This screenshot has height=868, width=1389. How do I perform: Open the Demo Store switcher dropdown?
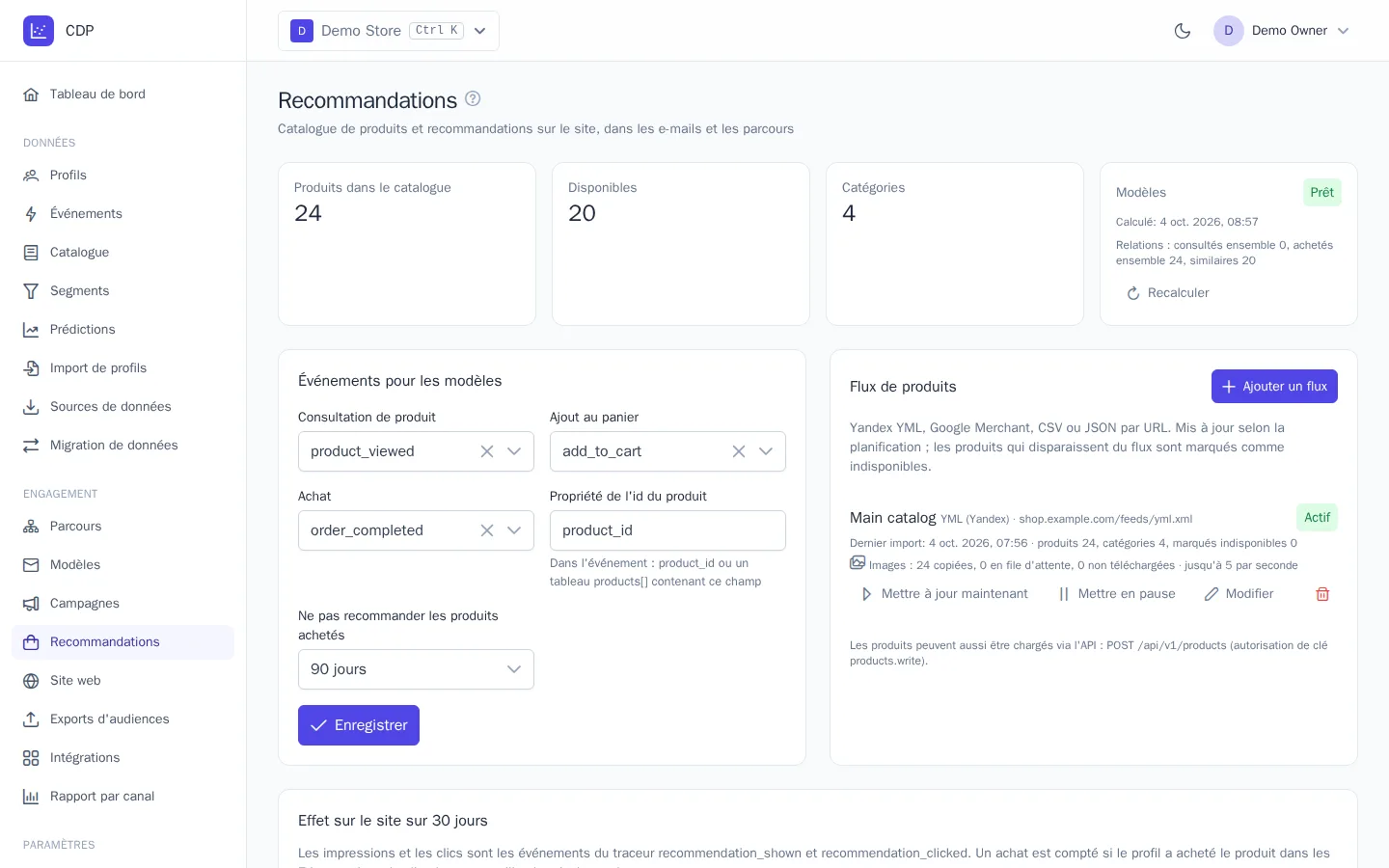[389, 31]
